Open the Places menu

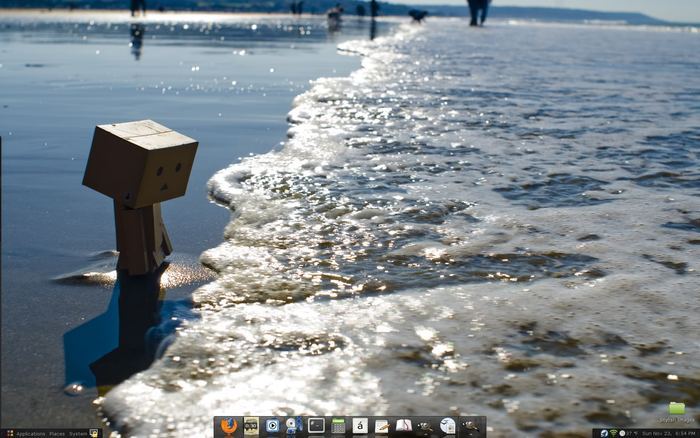point(57,433)
